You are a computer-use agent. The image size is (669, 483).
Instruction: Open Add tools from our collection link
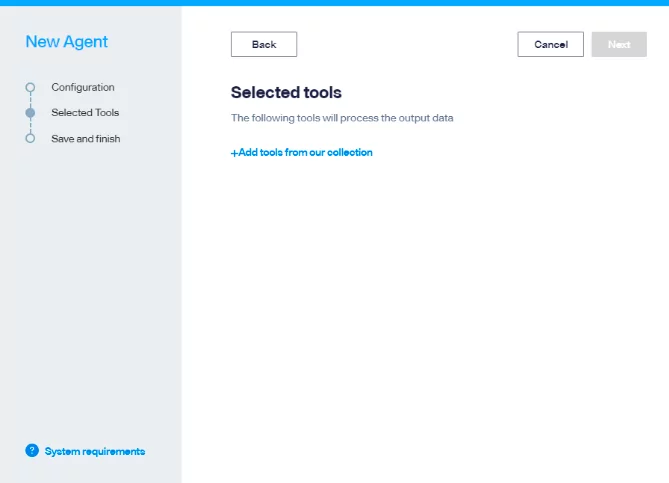[x=305, y=153]
